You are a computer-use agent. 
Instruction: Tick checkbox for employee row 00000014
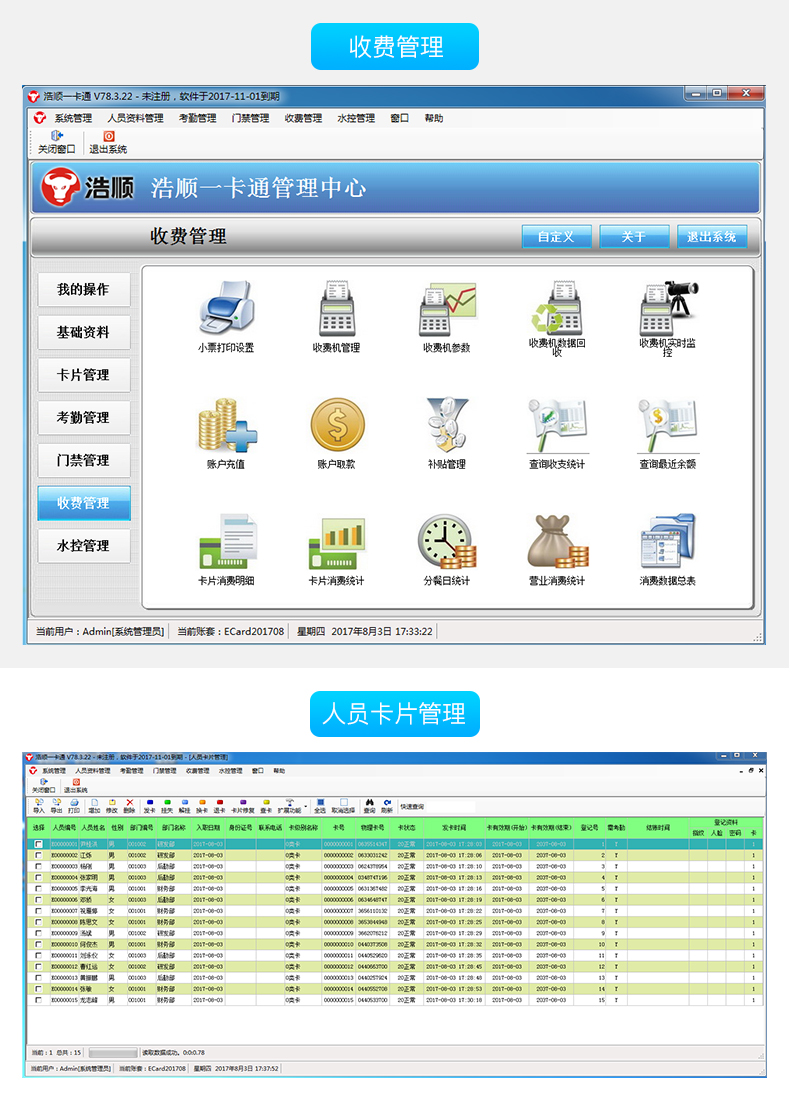39,989
